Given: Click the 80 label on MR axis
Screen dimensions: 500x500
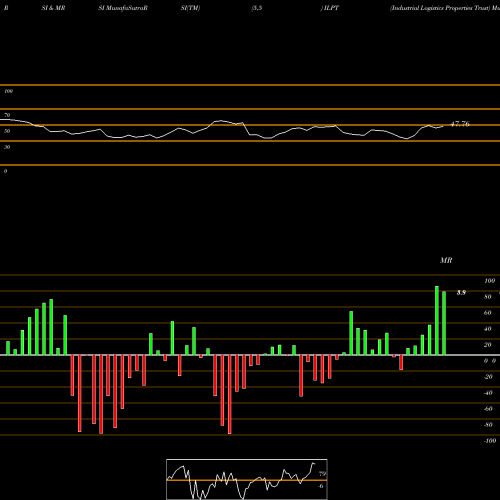Looking at the screenshot, I should pyautogui.click(x=488, y=297).
